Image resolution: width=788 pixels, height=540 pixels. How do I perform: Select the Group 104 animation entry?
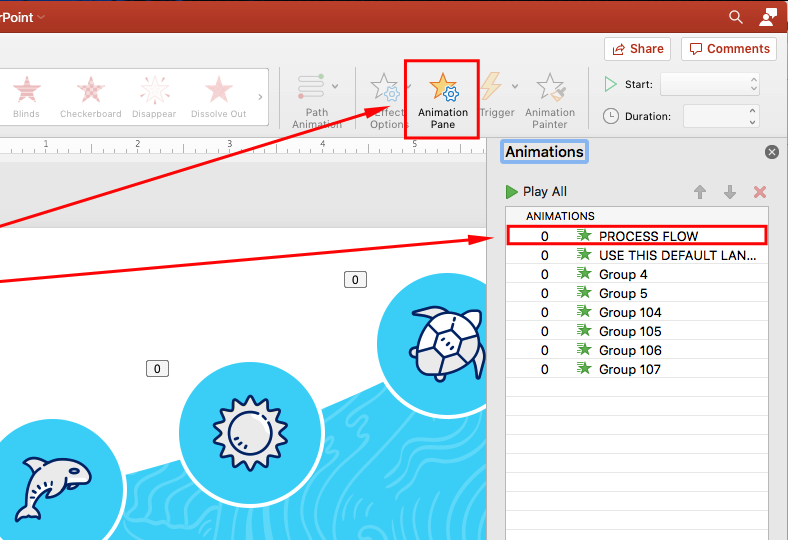(x=630, y=312)
